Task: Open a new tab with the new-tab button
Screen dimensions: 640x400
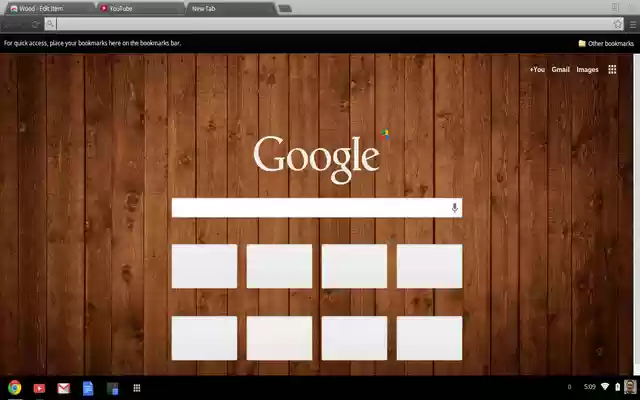Action: (285, 9)
